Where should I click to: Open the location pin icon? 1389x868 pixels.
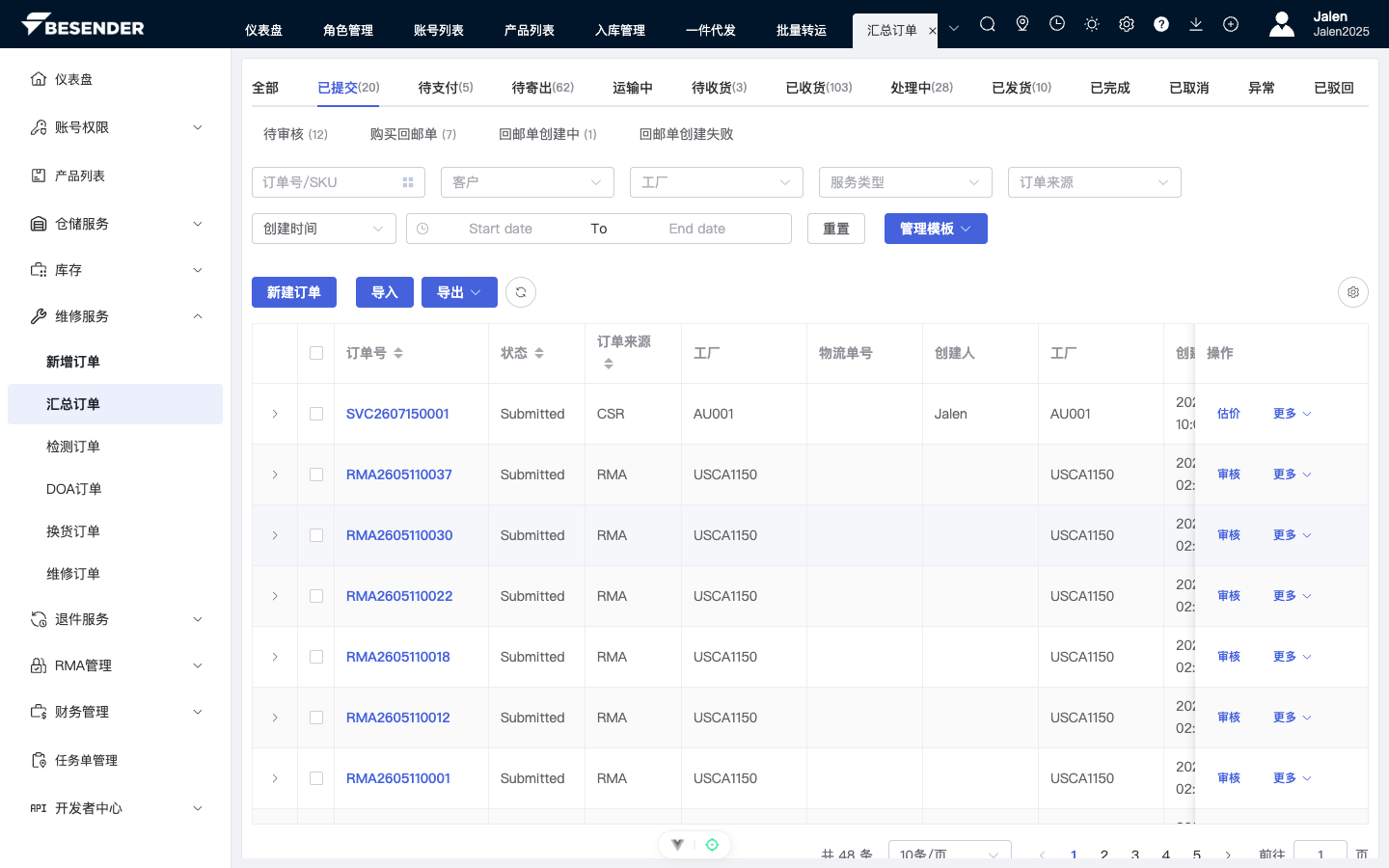coord(1022,24)
